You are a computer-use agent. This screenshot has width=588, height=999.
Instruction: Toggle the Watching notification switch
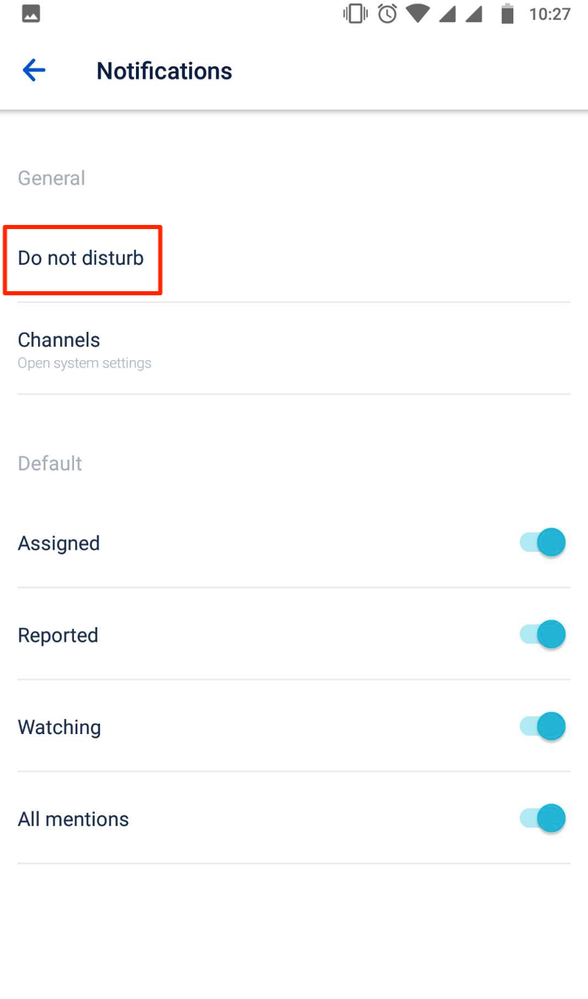(x=541, y=726)
